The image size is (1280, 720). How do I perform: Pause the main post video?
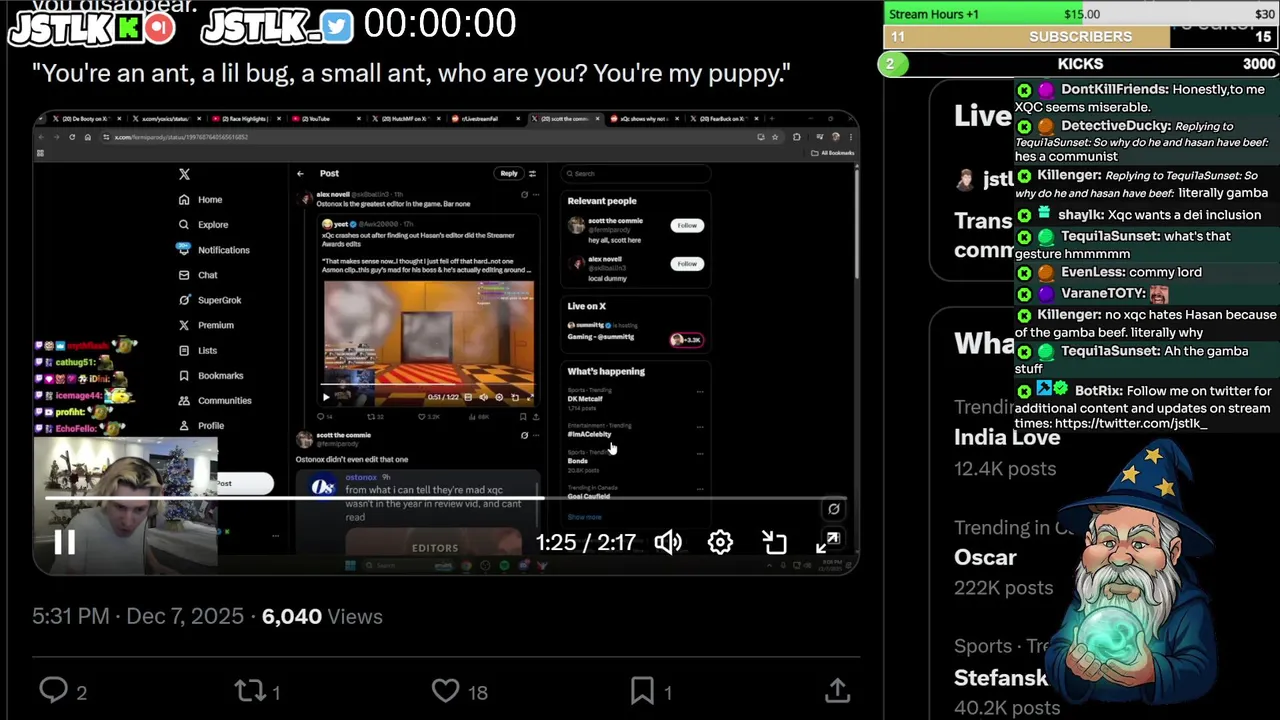[x=65, y=542]
